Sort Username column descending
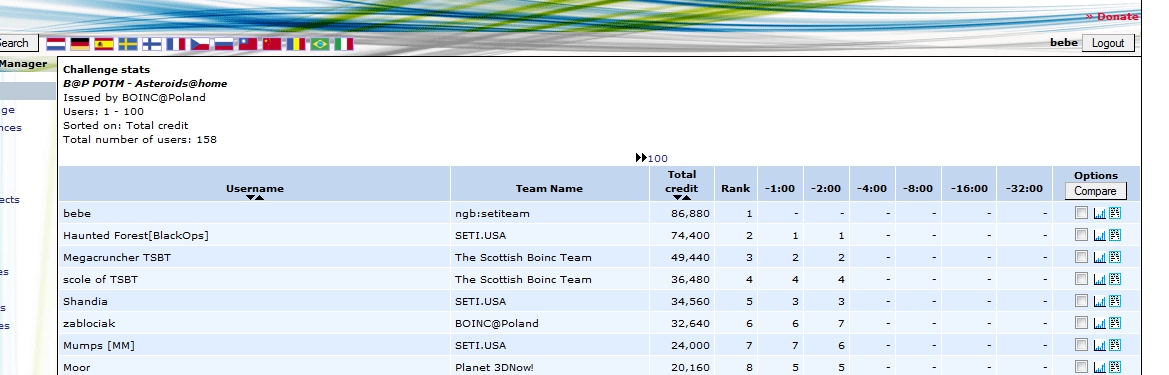This screenshot has width=1169, height=375. 250,198
